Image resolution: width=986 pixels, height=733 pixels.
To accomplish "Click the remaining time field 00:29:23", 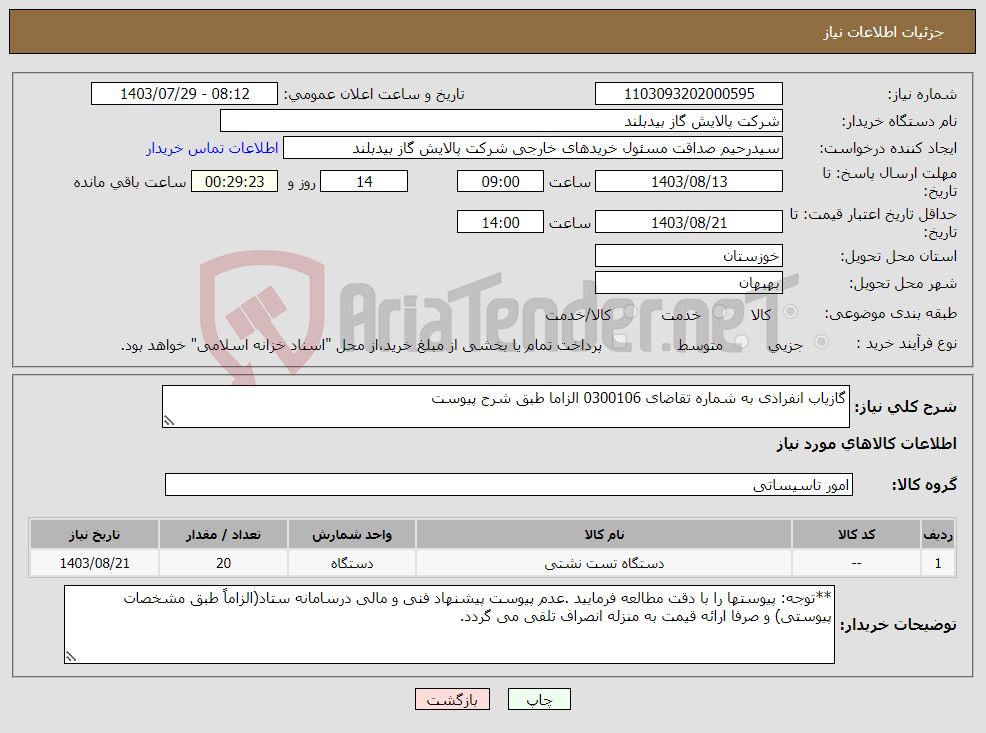I will [x=235, y=182].
